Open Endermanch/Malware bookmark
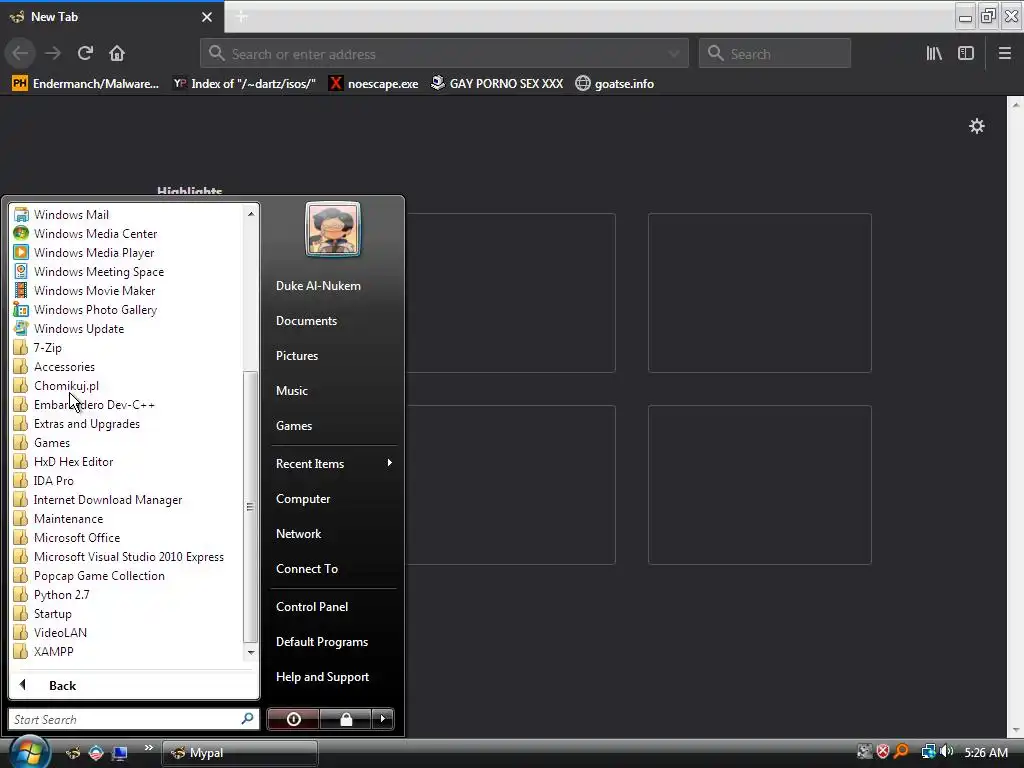The image size is (1024, 768). [x=86, y=84]
